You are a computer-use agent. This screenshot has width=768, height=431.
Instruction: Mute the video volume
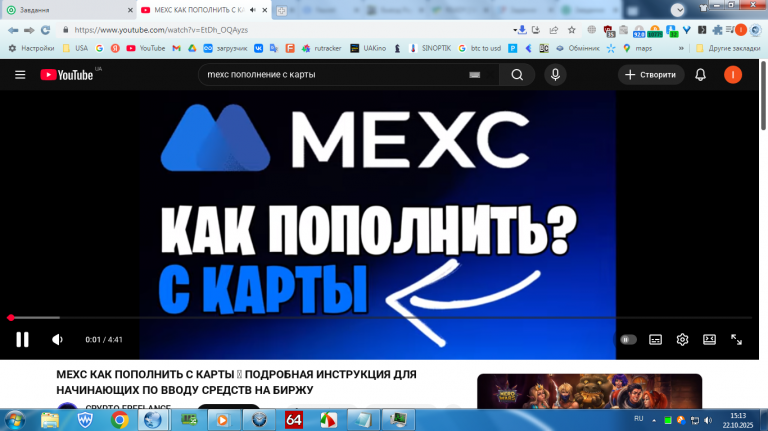[x=57, y=339]
